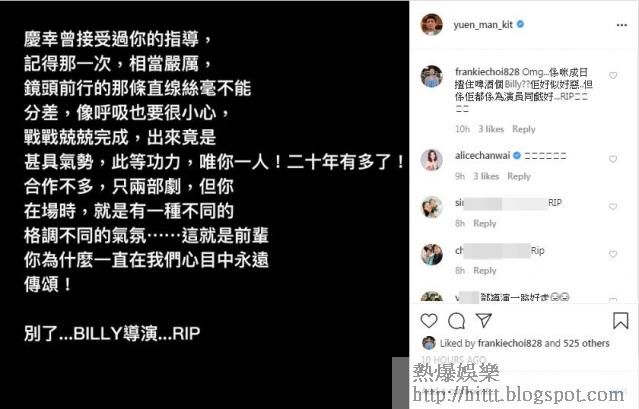View 3 likes on frankiechoi828's comment
Viewport: 639px width, 409px height.
[x=491, y=129]
